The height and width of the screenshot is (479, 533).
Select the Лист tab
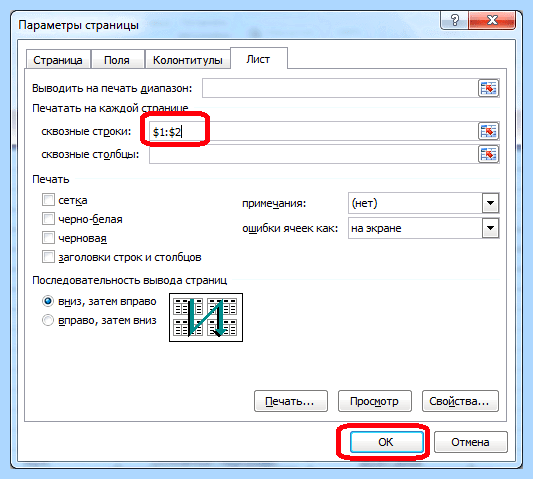click(x=259, y=59)
